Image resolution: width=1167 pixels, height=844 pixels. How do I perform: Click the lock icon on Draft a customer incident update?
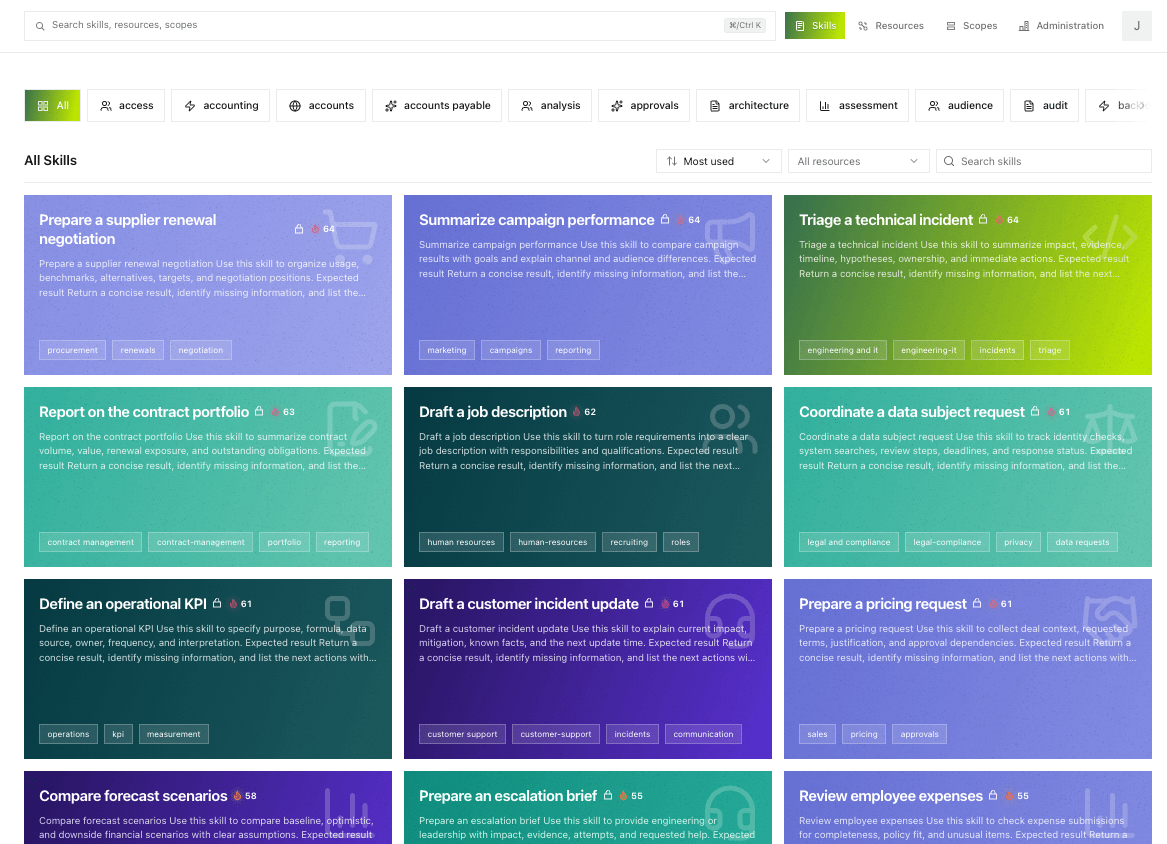pyautogui.click(x=648, y=604)
